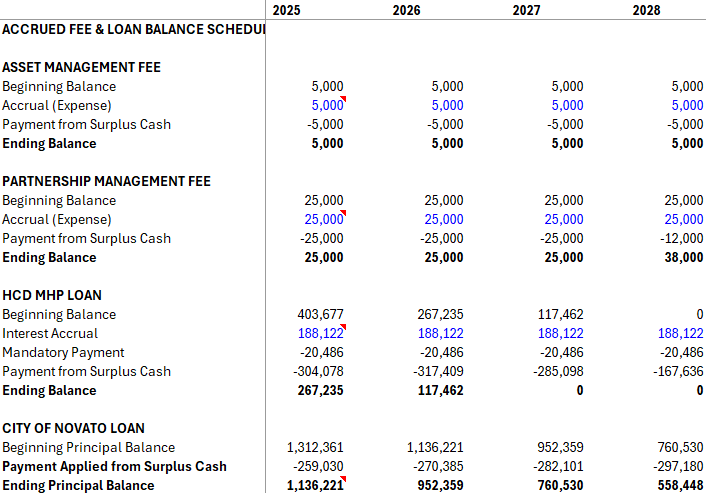This screenshot has height=493, width=706.
Task: Select the -270,385 payment applied cell
Action: coord(438,466)
